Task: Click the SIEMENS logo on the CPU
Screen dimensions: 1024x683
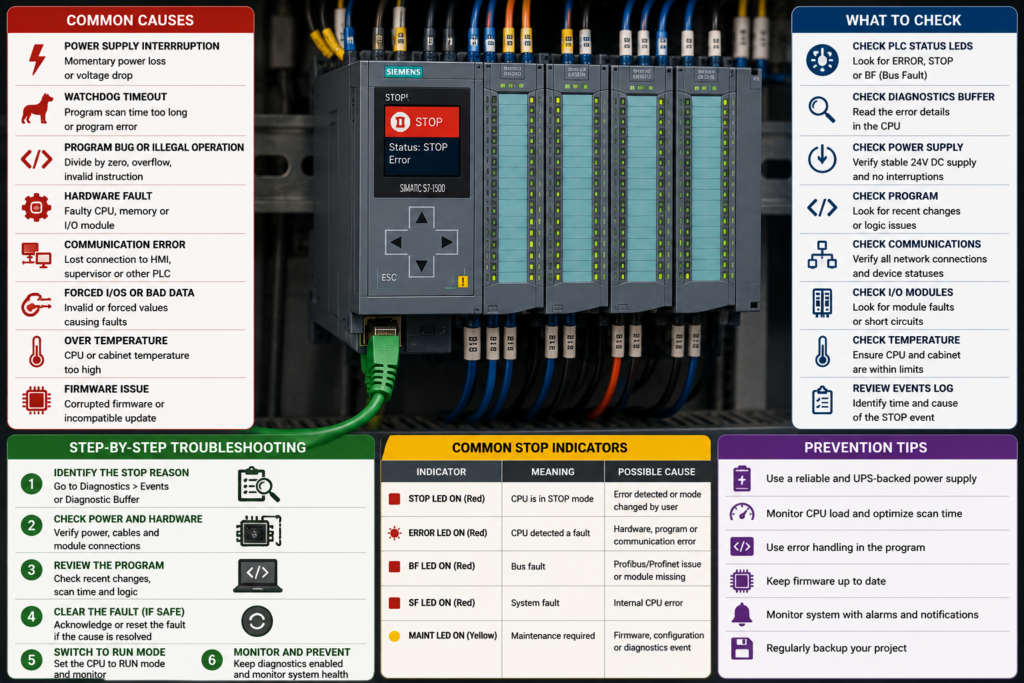Action: point(403,72)
